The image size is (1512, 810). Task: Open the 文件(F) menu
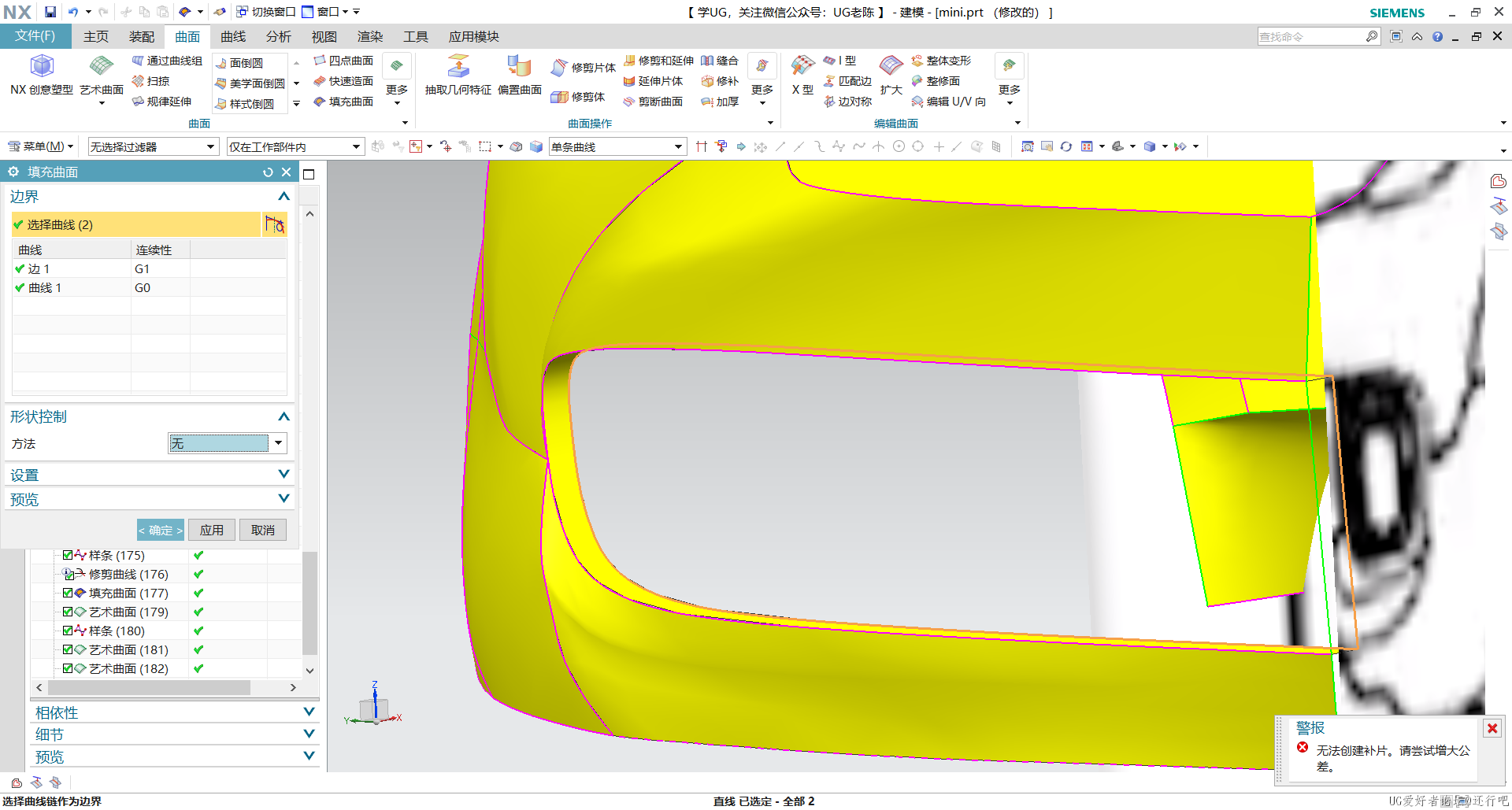click(x=35, y=36)
